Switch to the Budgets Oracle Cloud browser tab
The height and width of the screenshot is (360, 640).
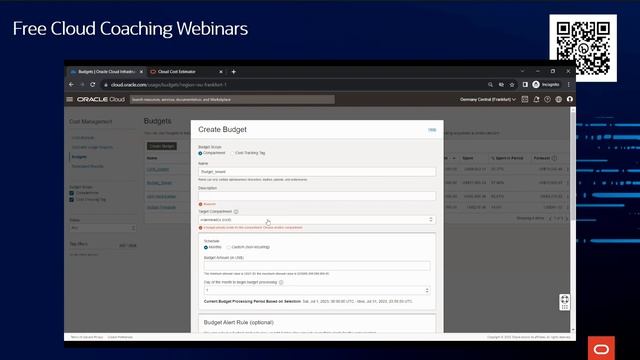106,72
